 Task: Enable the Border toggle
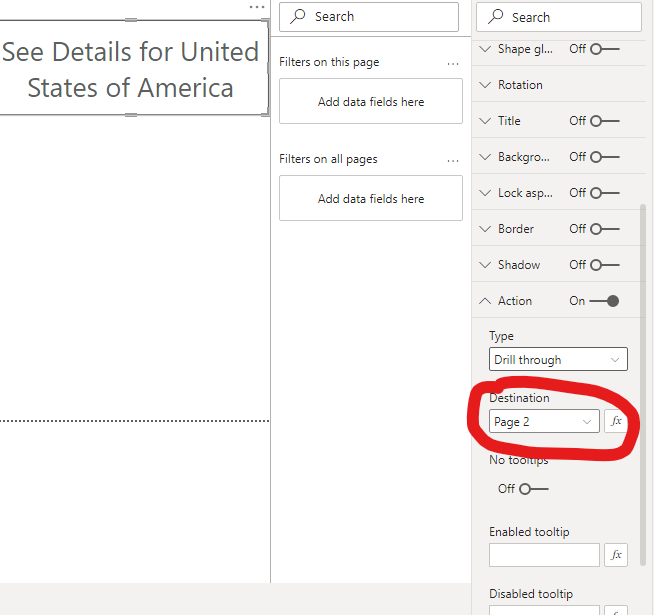click(x=604, y=229)
